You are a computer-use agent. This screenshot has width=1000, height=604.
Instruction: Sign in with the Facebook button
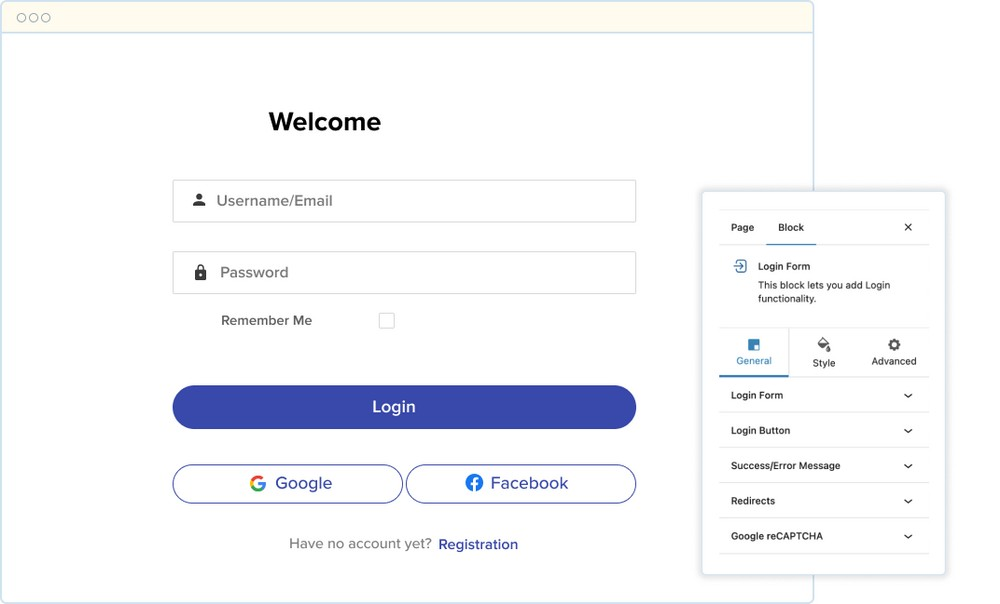521,483
